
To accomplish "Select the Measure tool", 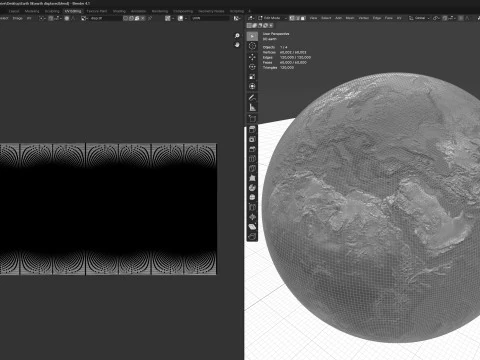I will 252,107.
